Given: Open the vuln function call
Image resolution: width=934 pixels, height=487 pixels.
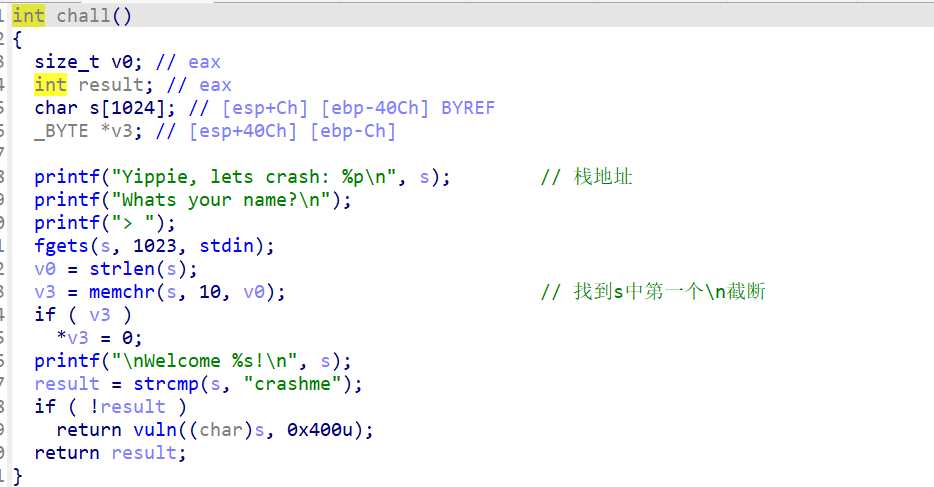Looking at the screenshot, I should pos(128,430).
